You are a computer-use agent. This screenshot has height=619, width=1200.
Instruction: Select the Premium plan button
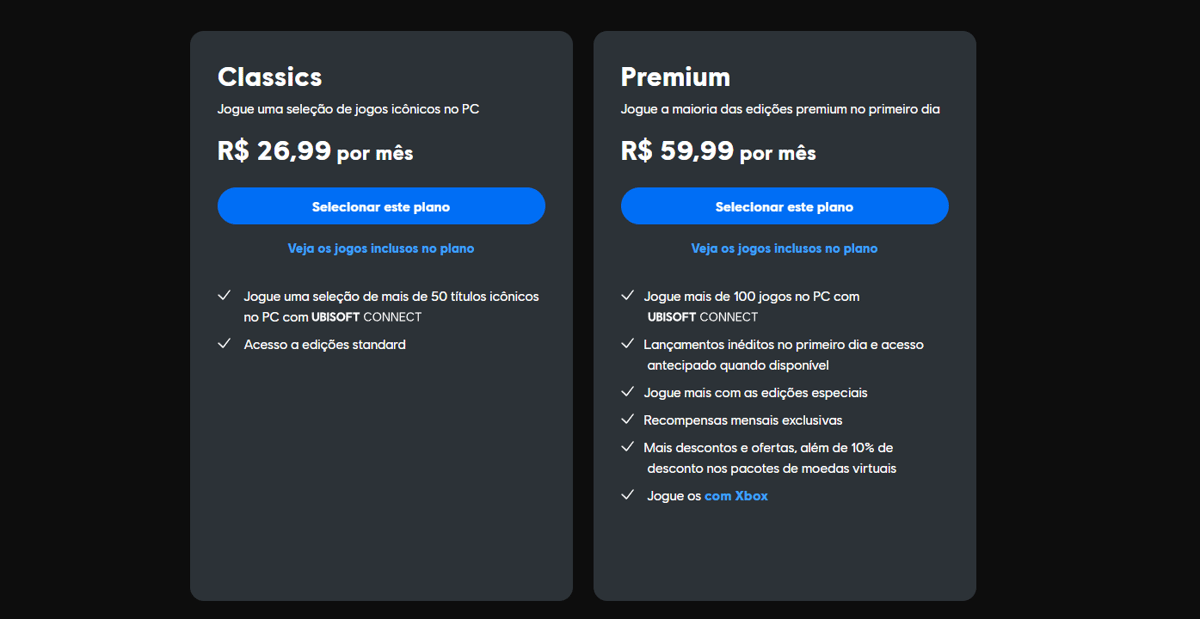(x=784, y=206)
